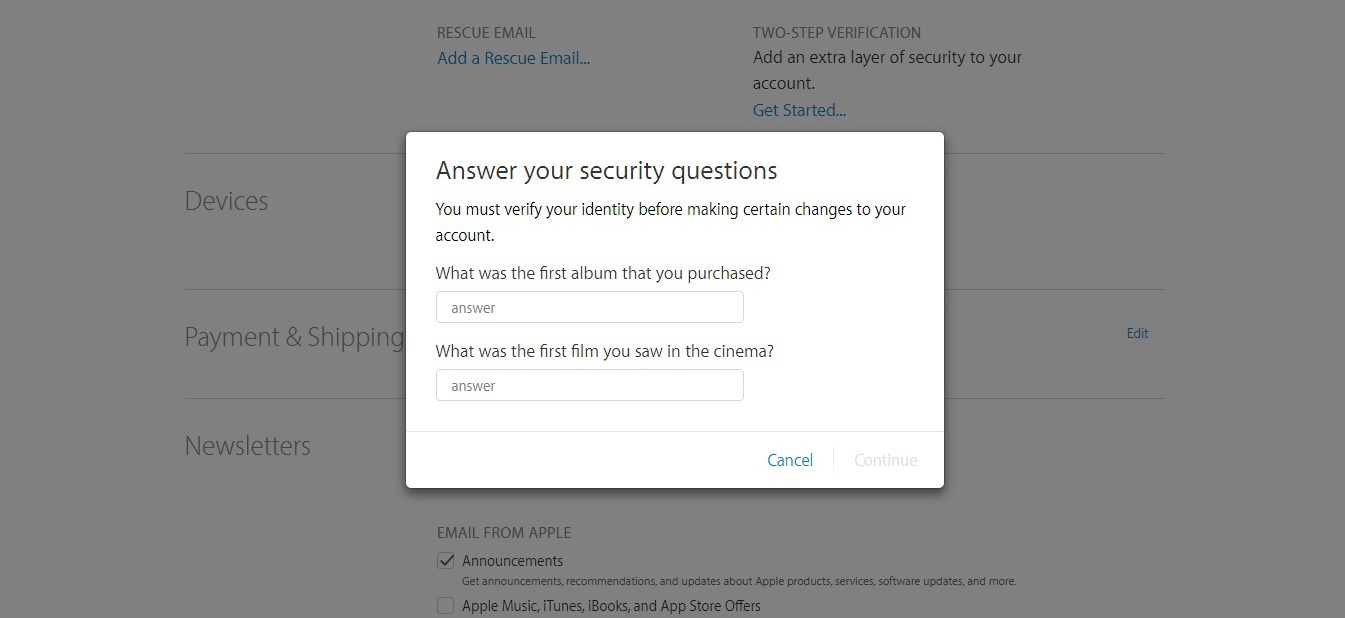
Task: Click the RESCUE EMAIL label
Action: pyautogui.click(x=486, y=33)
